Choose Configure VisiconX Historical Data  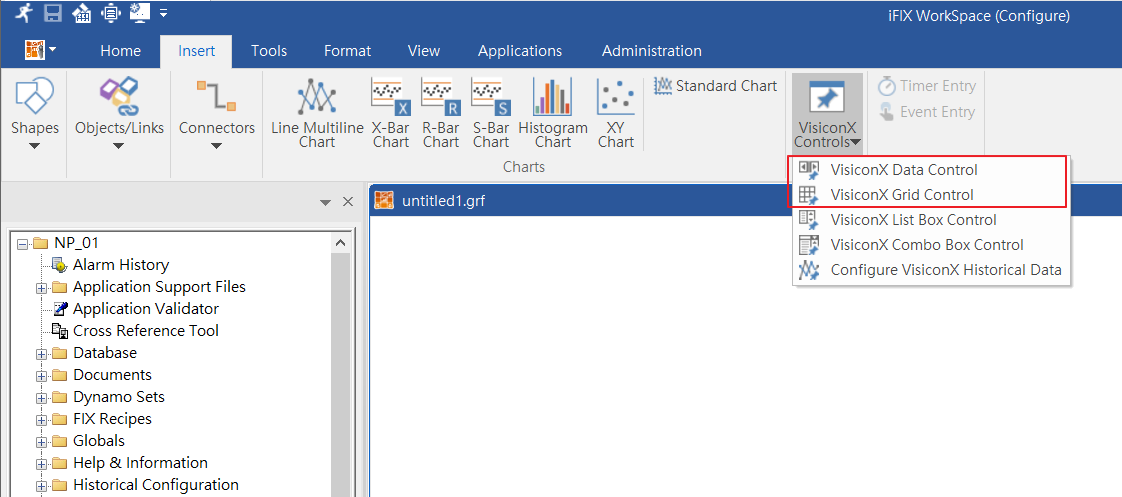931,270
